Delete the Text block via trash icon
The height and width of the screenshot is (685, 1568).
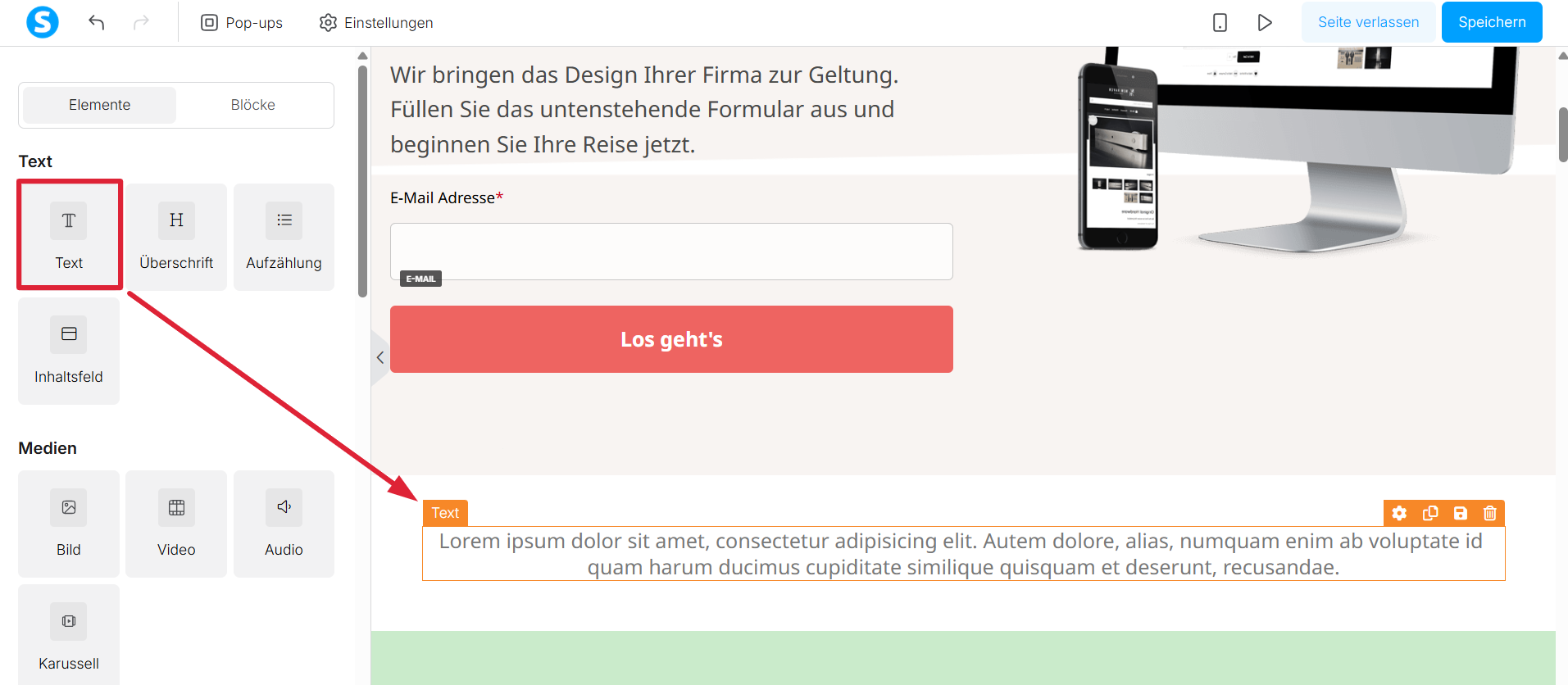pos(1490,513)
